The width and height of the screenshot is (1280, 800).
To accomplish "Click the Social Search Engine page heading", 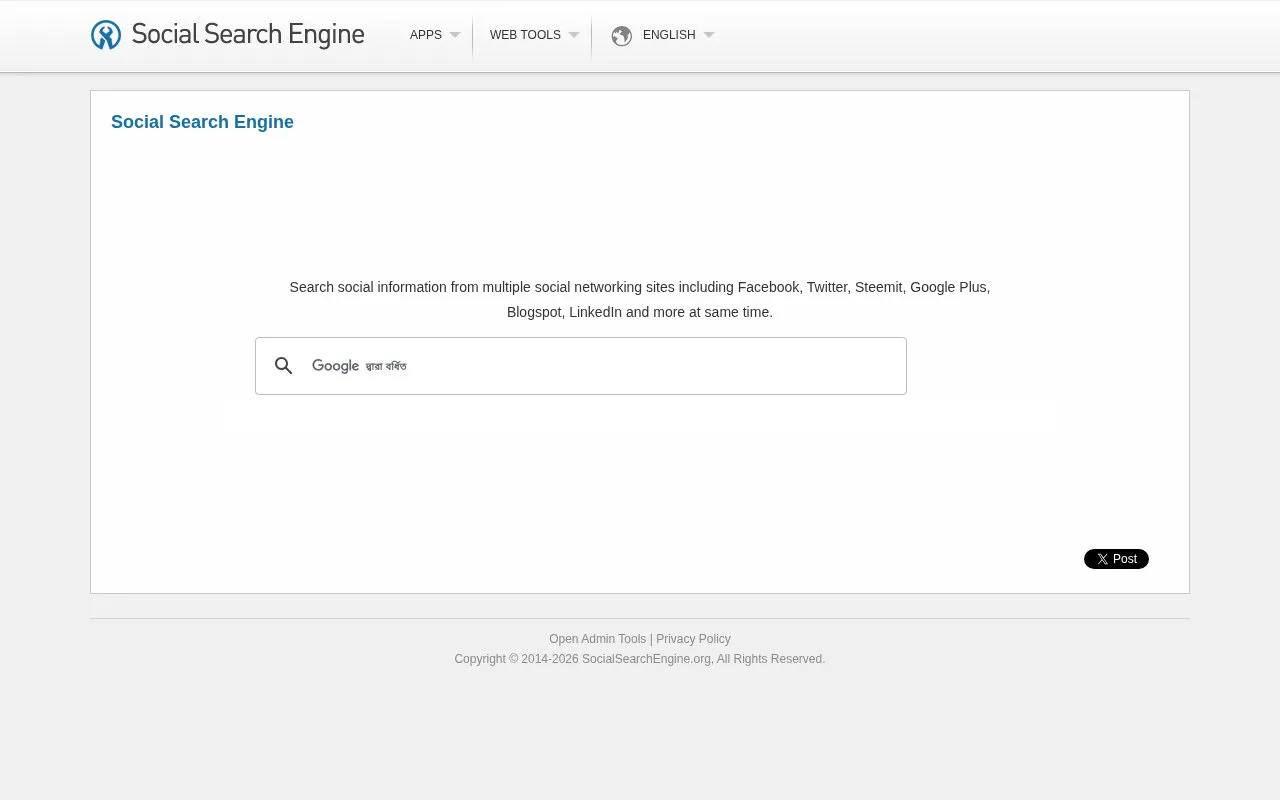I will (x=202, y=122).
